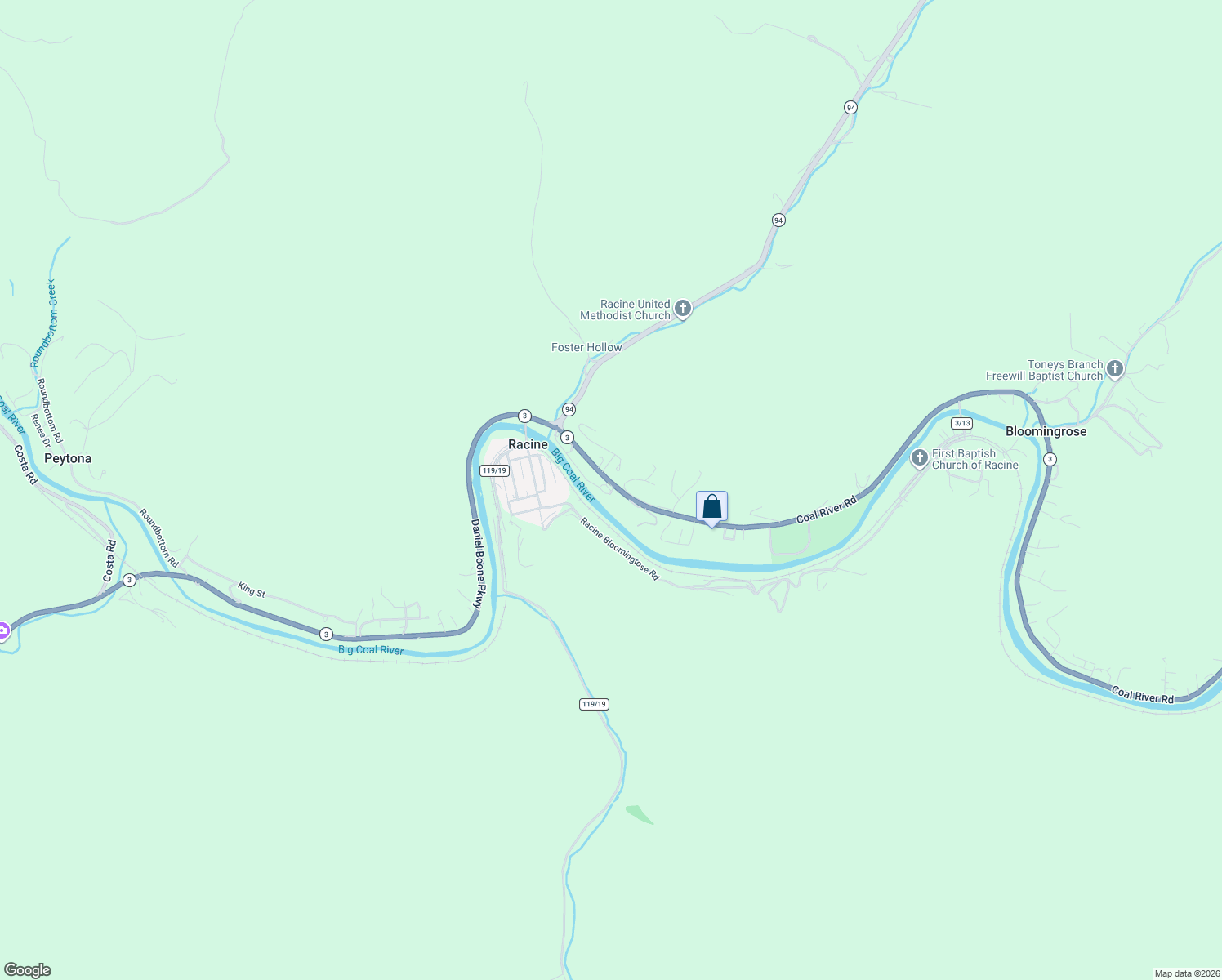Click the shopping bag map marker
1222x980 pixels.
click(x=711, y=508)
